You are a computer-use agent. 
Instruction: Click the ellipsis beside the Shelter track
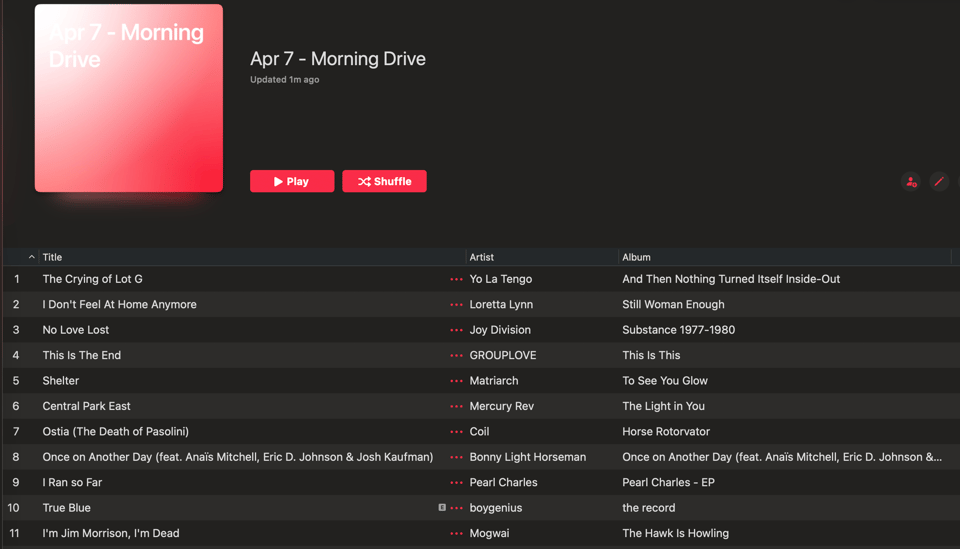pyautogui.click(x=456, y=381)
